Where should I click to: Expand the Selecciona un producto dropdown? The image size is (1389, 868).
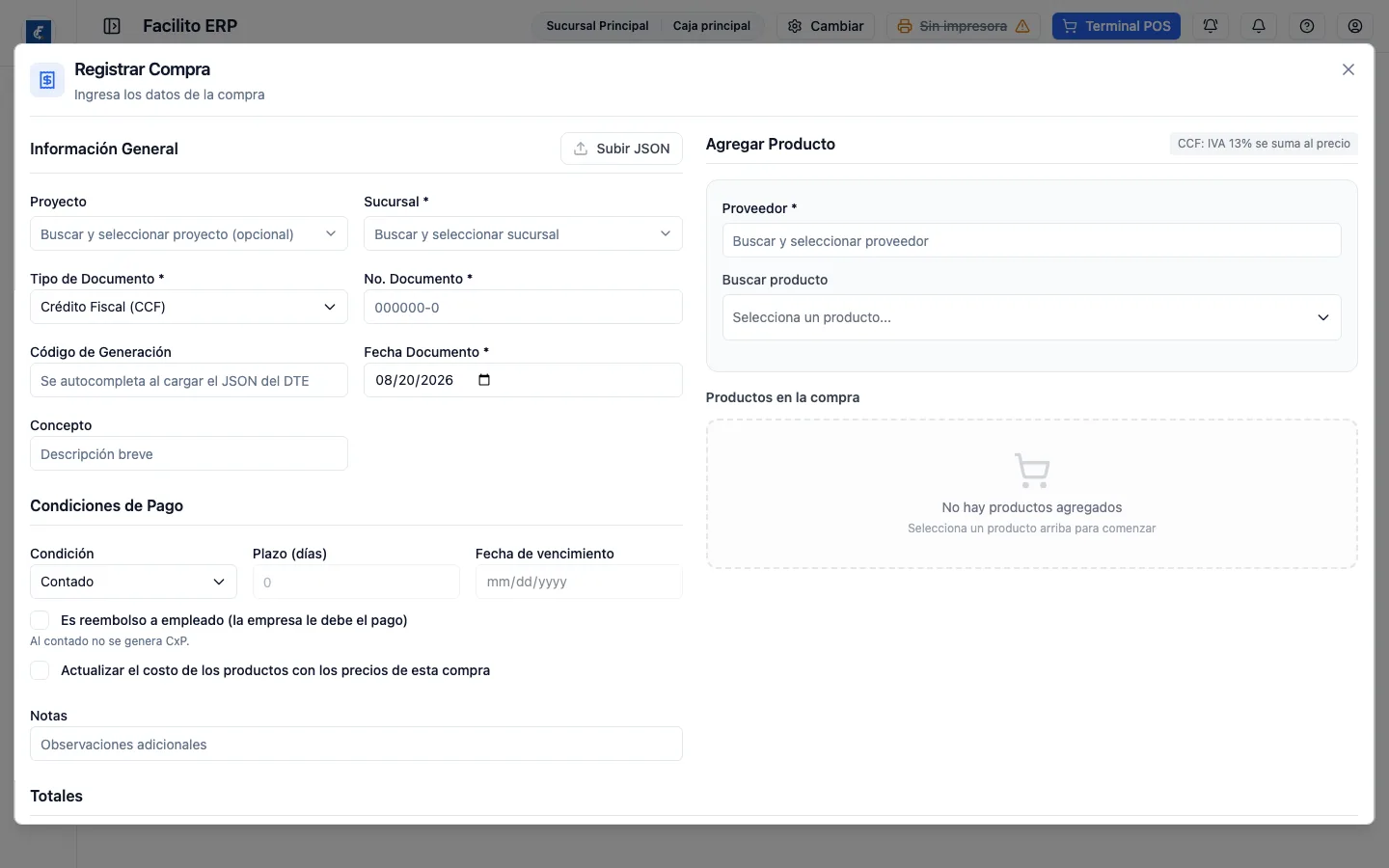(x=1031, y=317)
